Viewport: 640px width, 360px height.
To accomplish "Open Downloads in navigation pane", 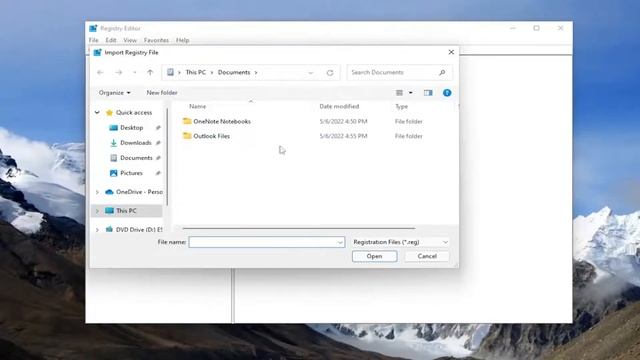I will 136,143.
